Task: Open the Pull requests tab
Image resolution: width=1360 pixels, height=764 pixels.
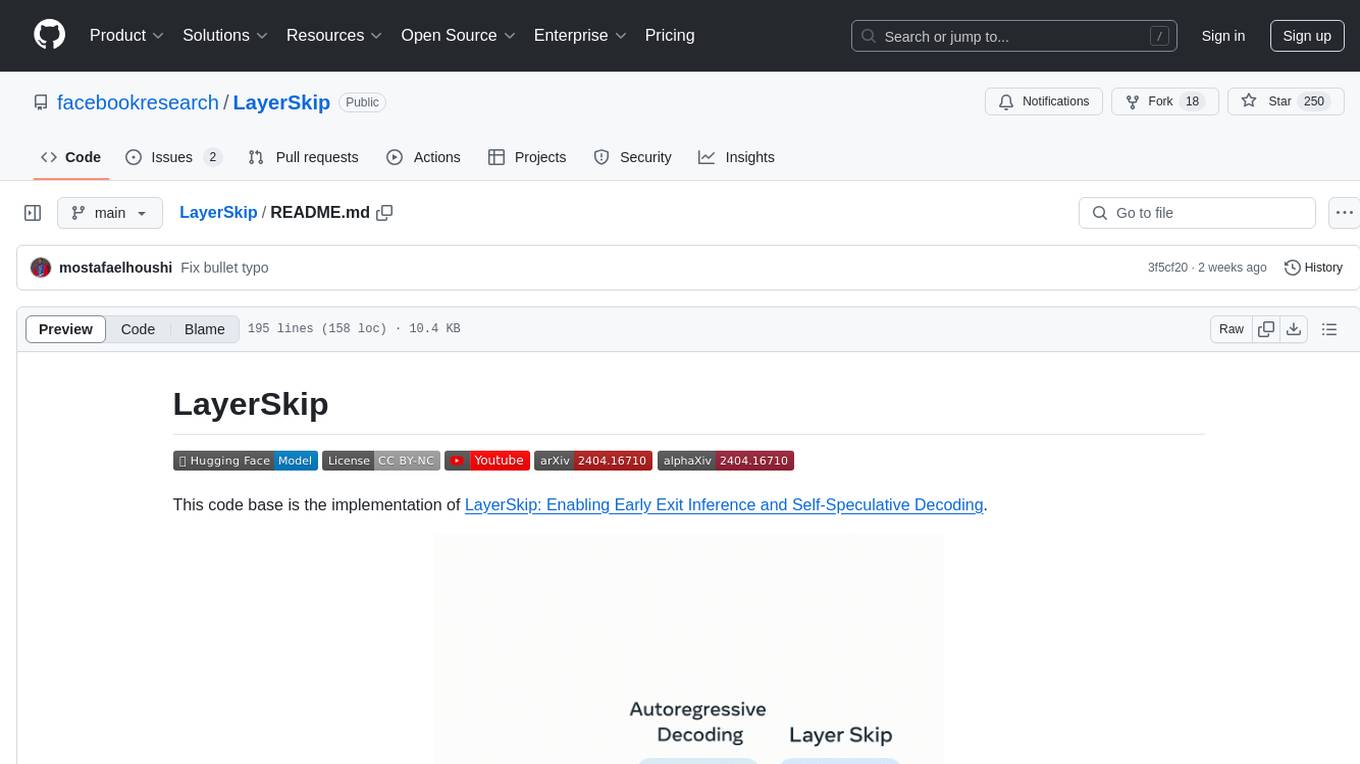Action: tap(303, 157)
